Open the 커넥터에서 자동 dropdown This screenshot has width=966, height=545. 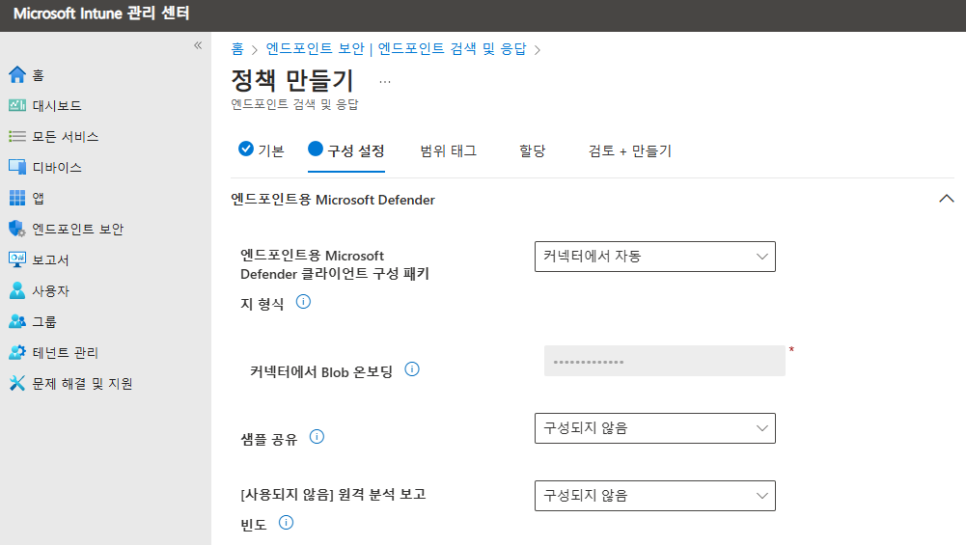655,256
